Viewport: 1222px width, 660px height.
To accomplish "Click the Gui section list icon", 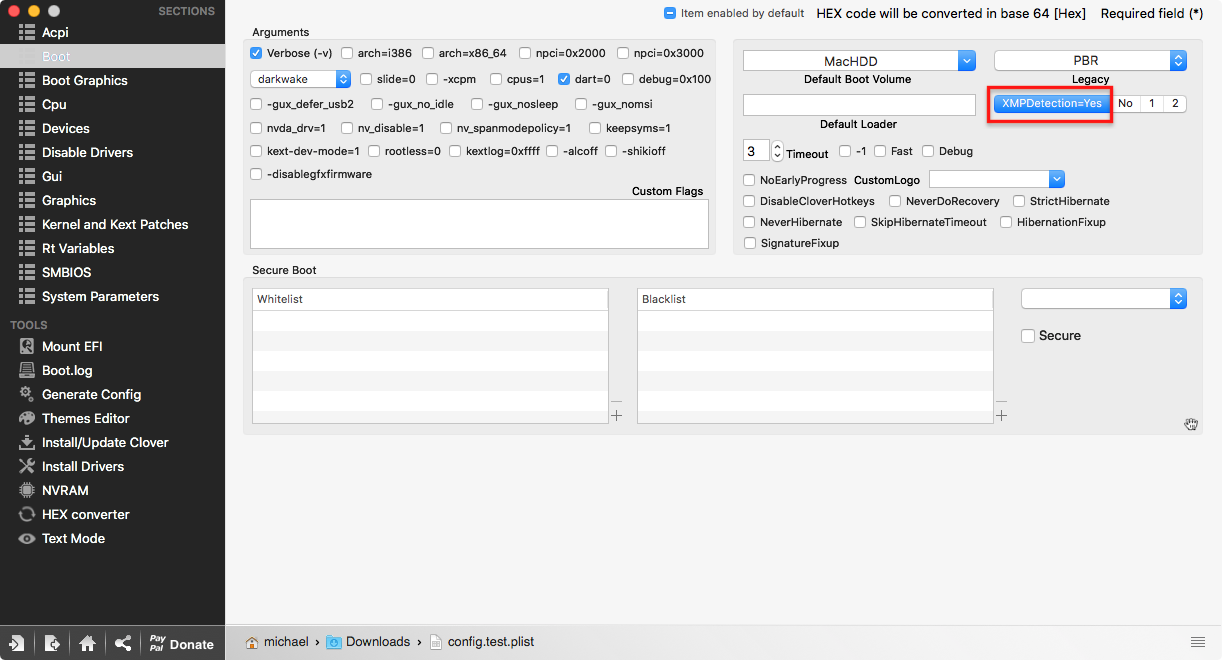I will click(x=26, y=176).
